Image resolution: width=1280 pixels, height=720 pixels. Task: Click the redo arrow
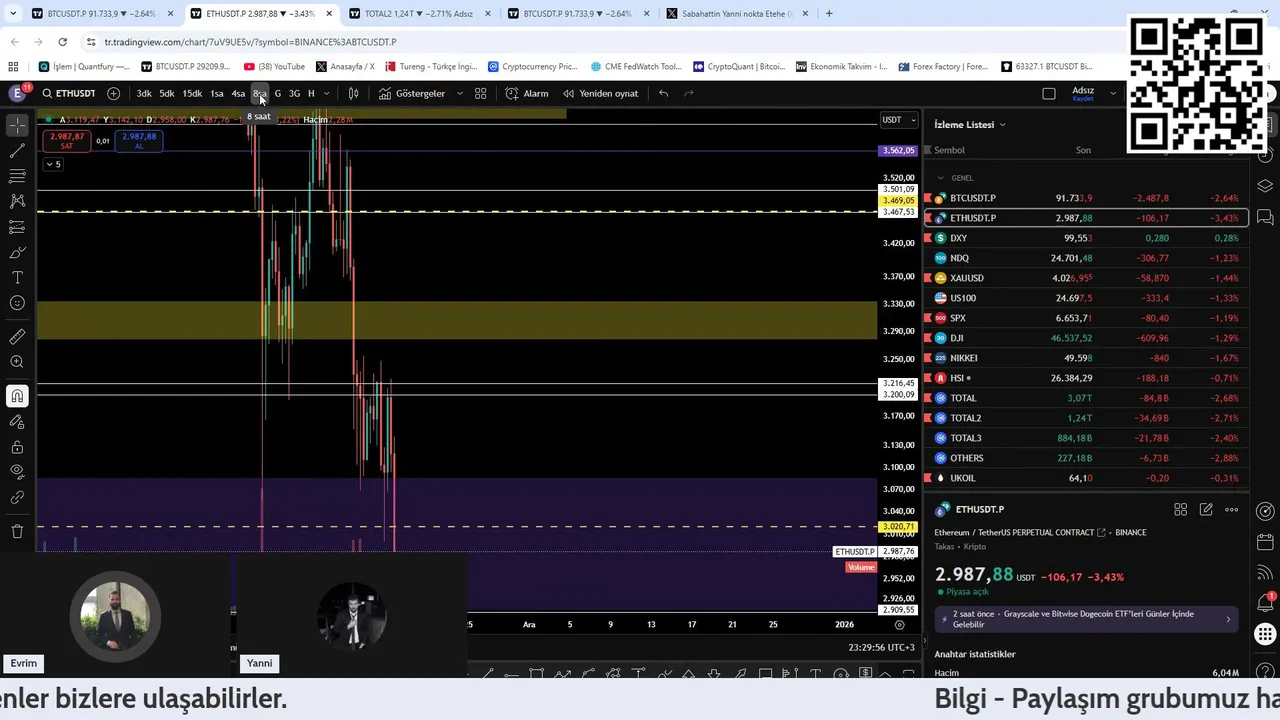(x=689, y=93)
